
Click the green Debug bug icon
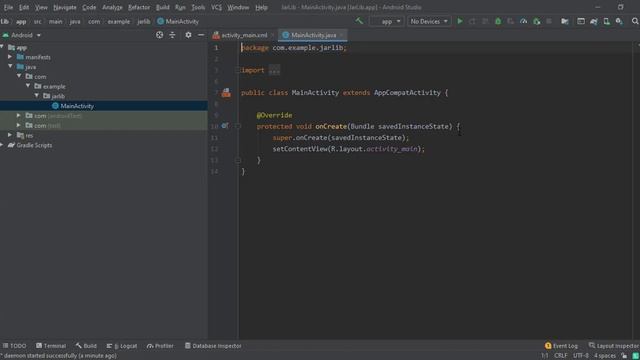pos(498,21)
